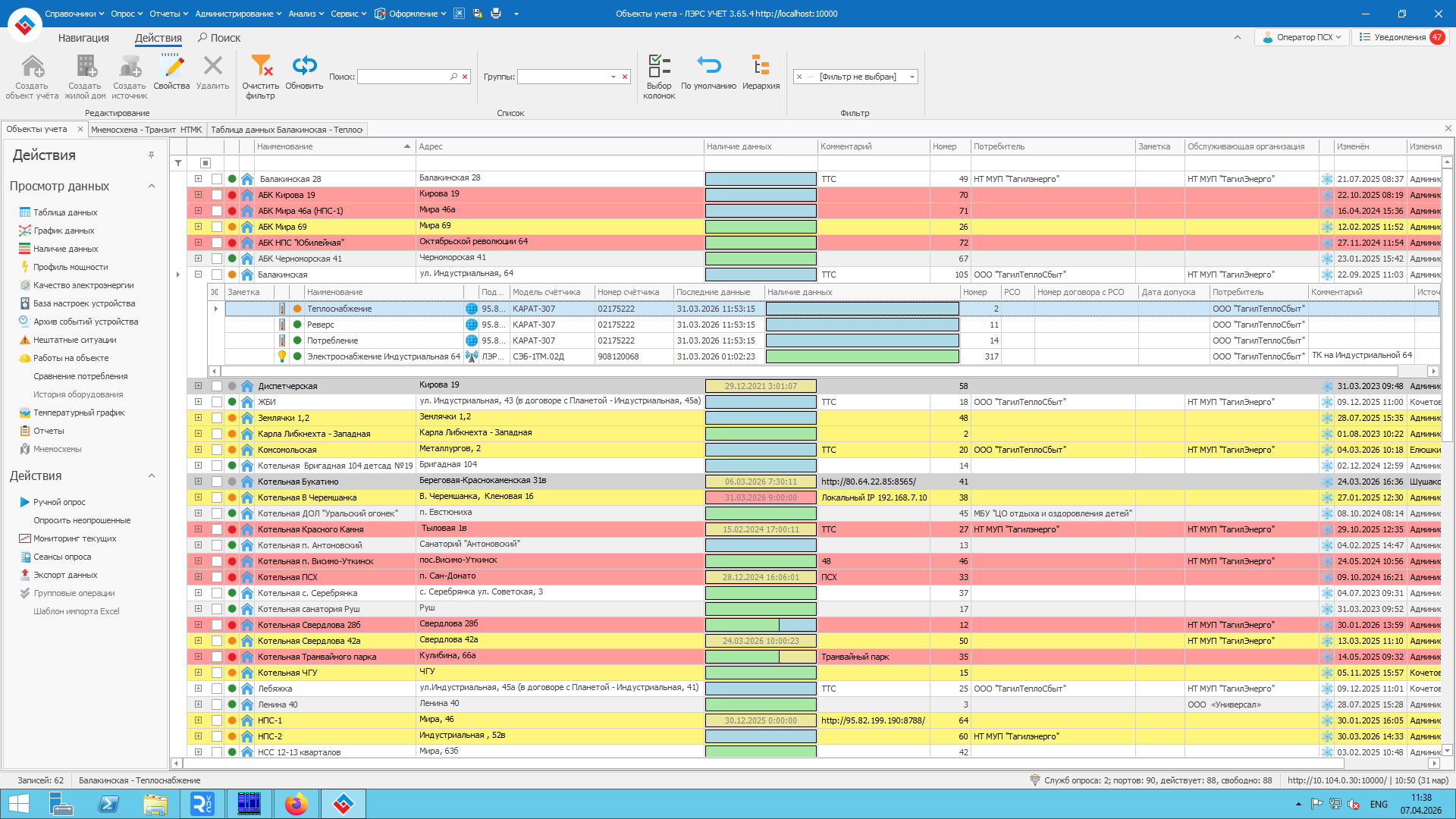Screen dimensions: 1456x819
Task: Toggle the header select-all checkbox
Action: pyautogui.click(x=205, y=163)
